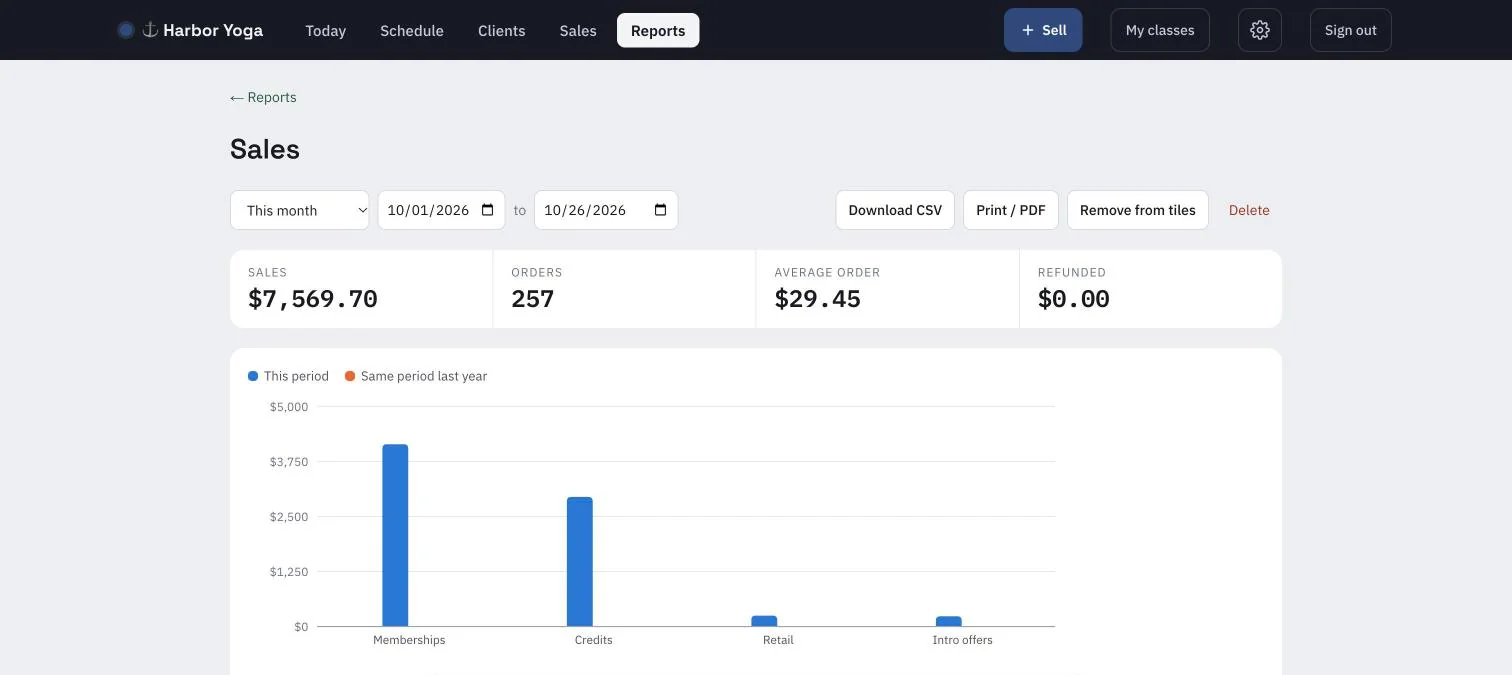Toggle the This period legend item
Screen dimensions: 1512x675
click(x=288, y=376)
